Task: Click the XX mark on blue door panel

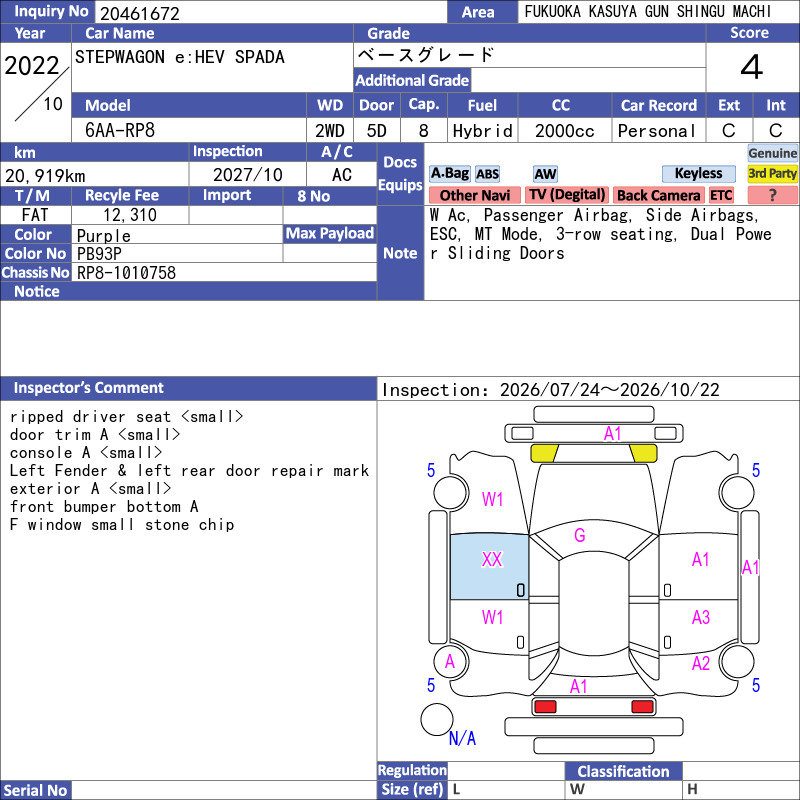Action: 492,559
